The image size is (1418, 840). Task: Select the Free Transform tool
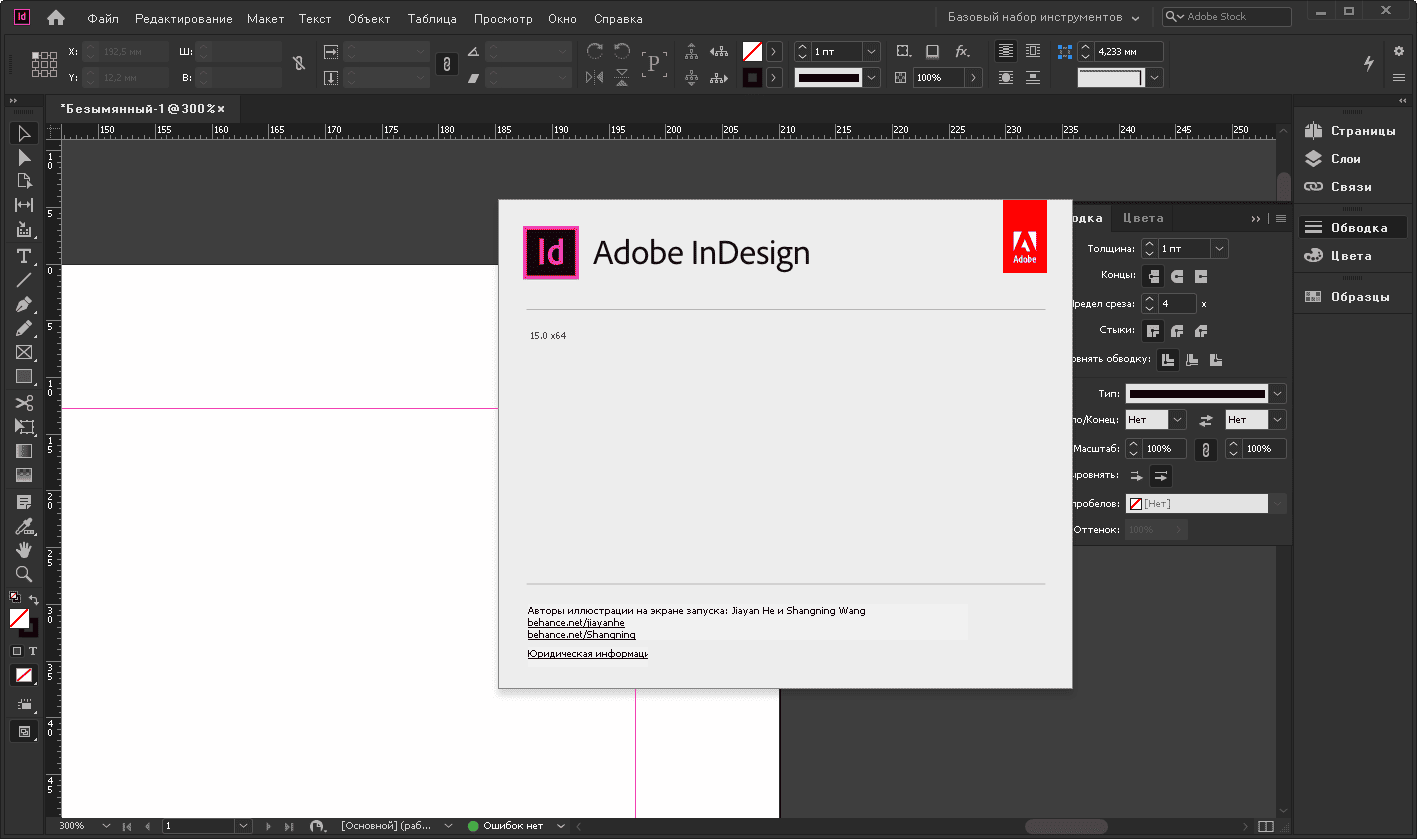24,427
